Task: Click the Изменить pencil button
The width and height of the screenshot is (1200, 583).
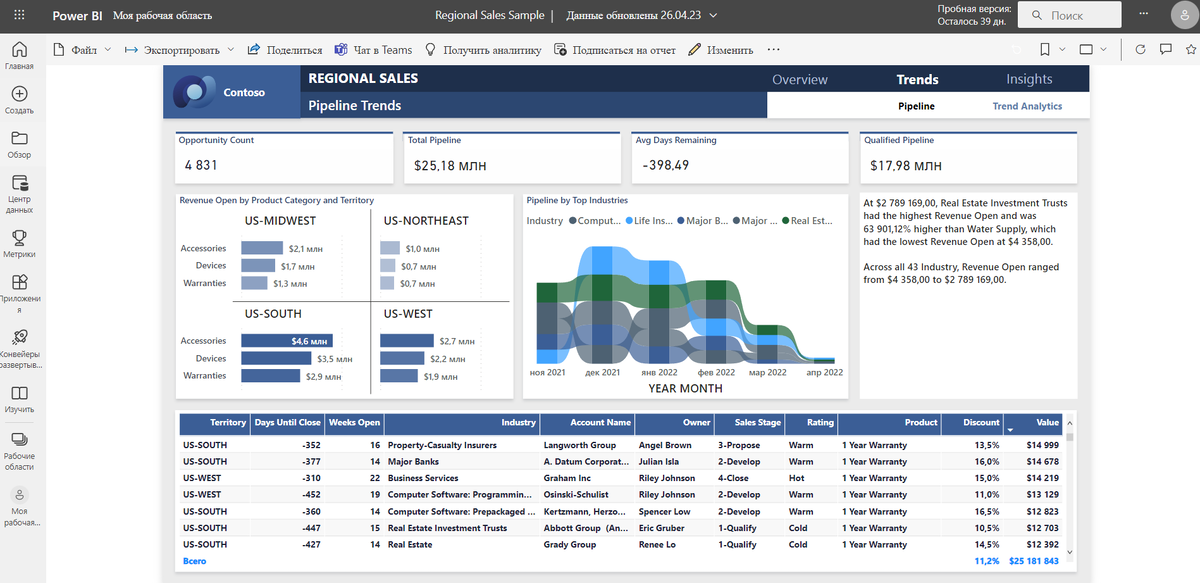Action: 721,49
